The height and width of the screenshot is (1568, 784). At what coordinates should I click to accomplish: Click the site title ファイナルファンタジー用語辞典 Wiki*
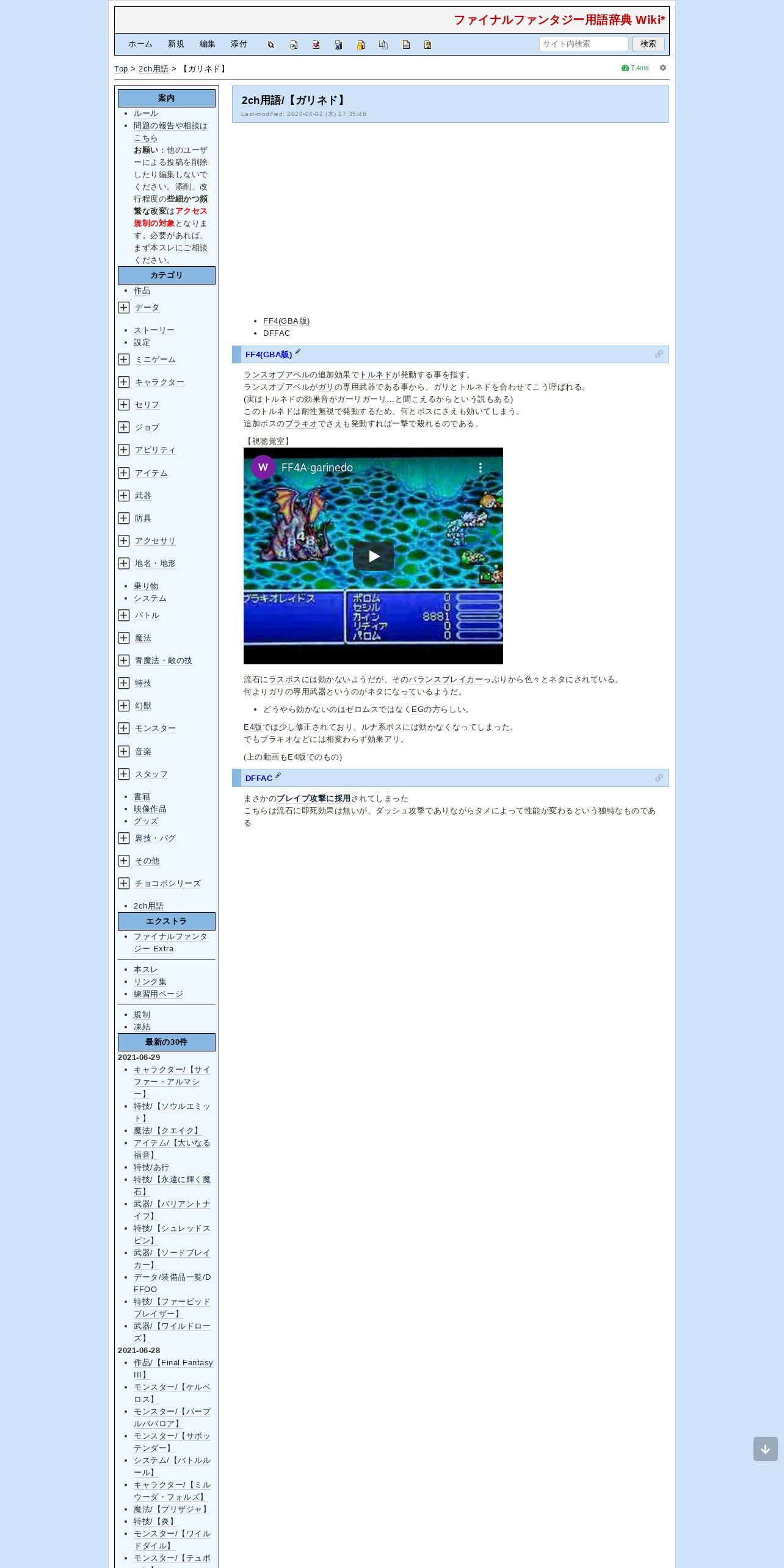pos(559,20)
